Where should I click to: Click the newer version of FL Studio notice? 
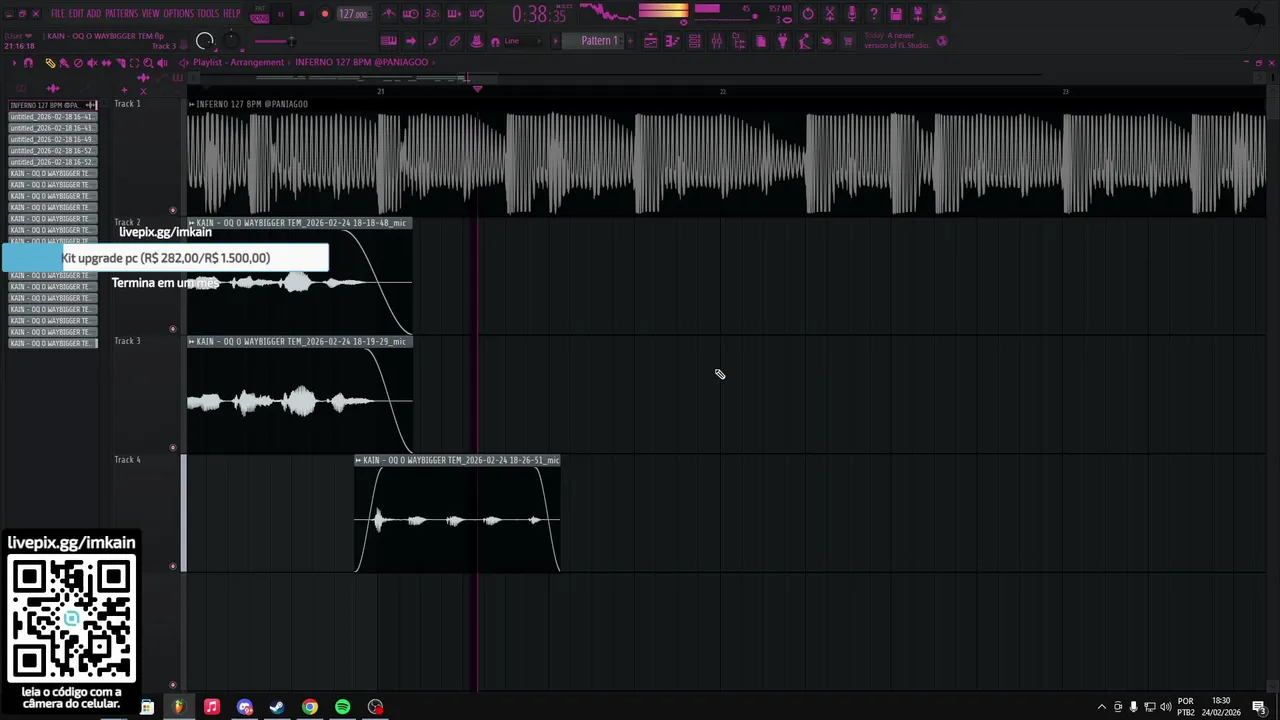[896, 41]
